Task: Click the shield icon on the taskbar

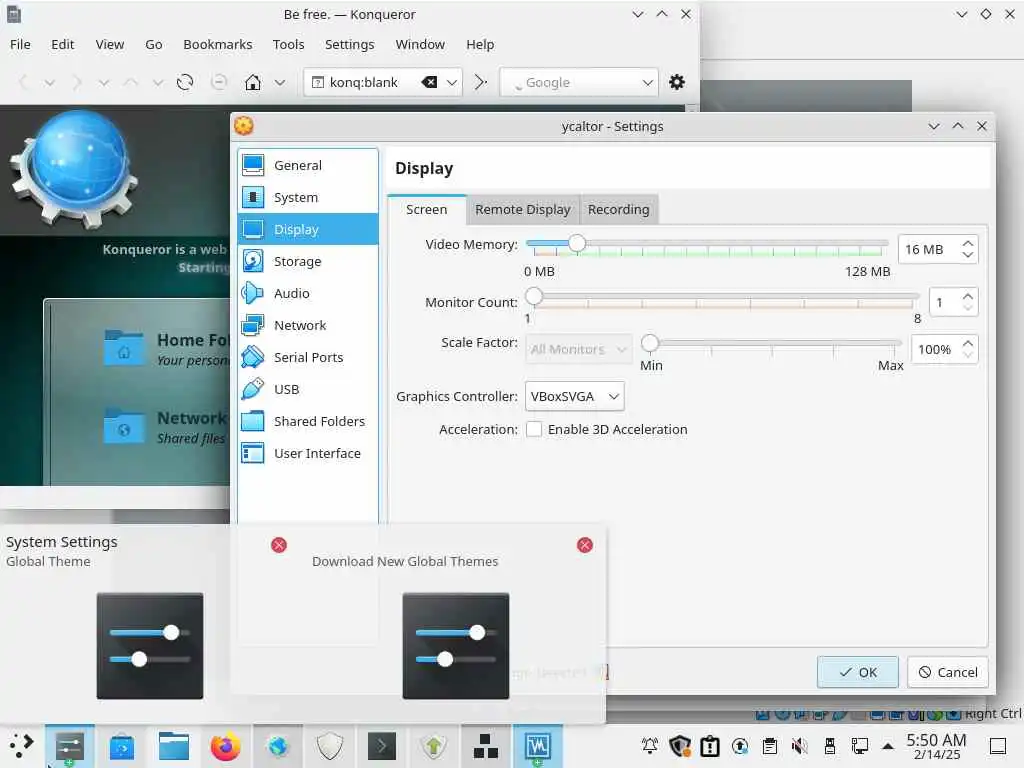Action: tap(329, 746)
